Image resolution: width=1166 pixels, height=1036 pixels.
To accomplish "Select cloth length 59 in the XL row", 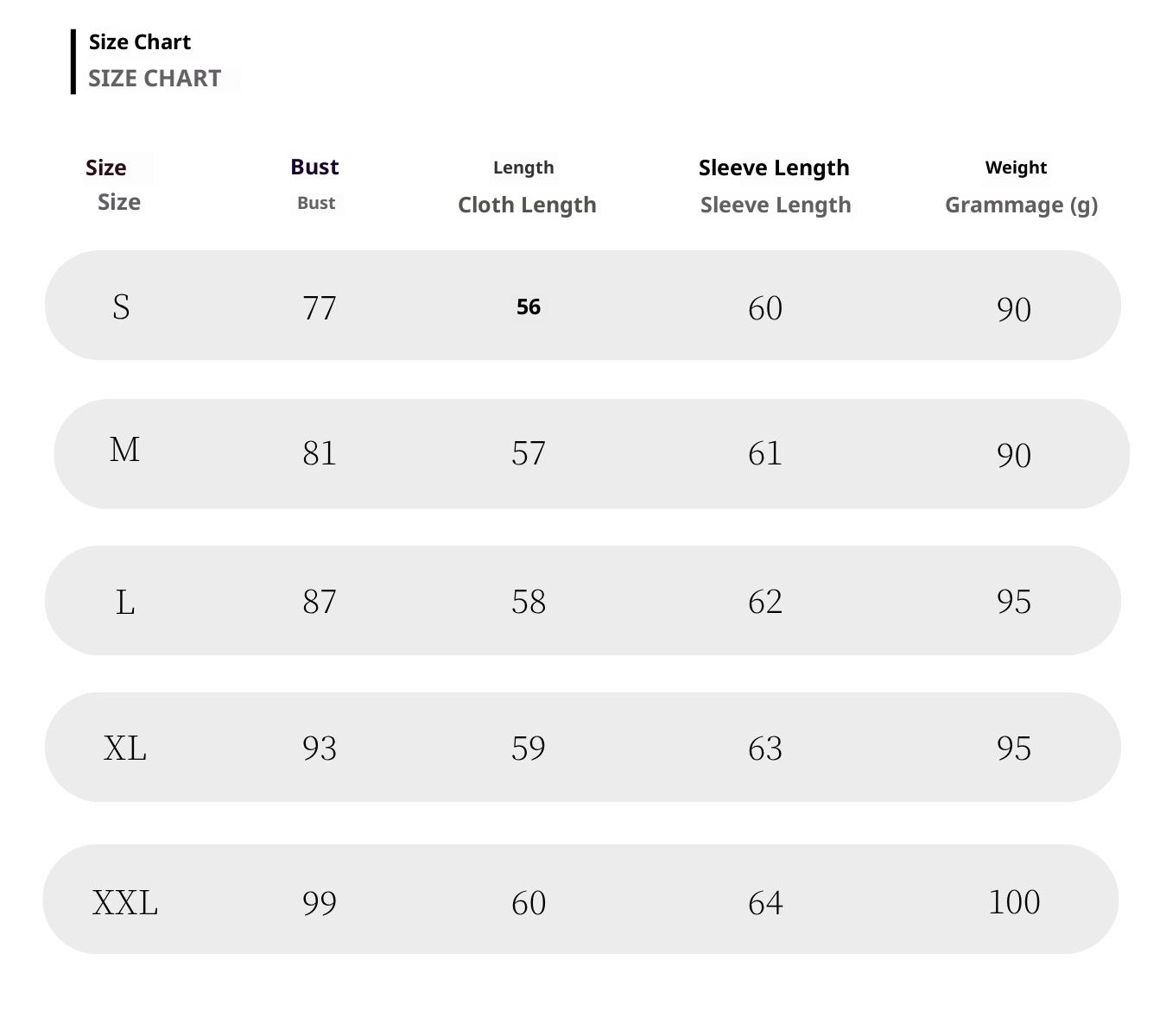I will coord(529,749).
